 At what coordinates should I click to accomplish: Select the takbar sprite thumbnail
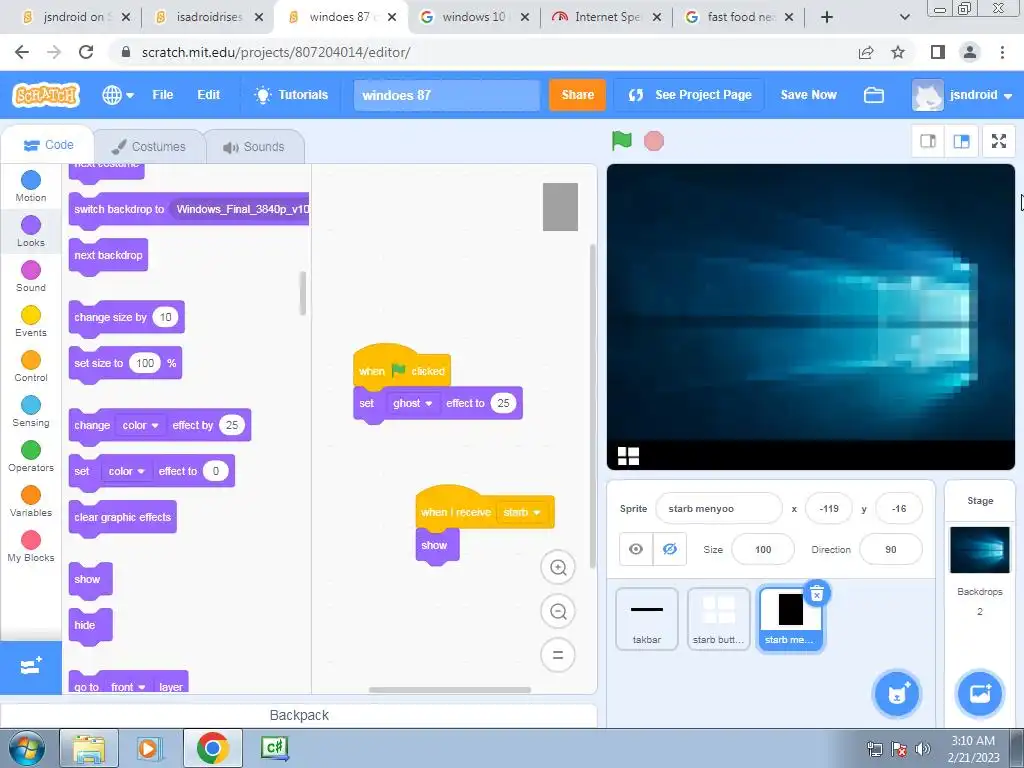tap(647, 618)
